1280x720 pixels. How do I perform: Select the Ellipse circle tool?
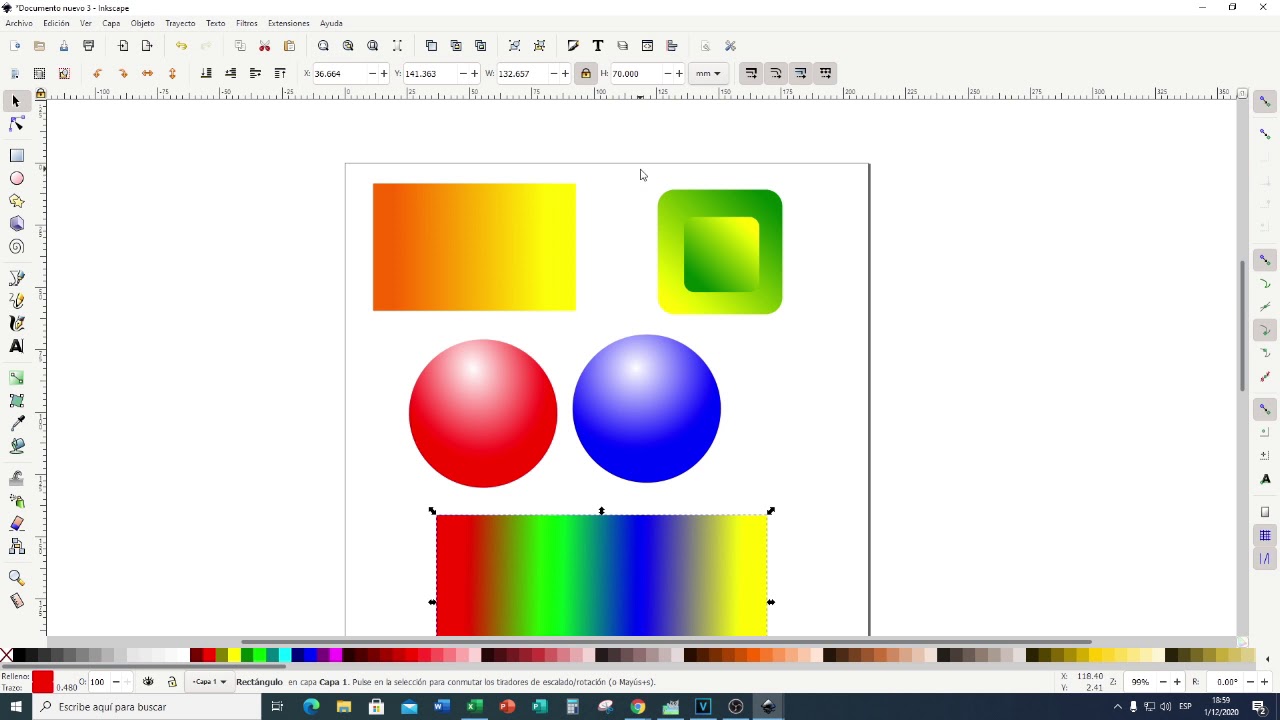point(16,178)
